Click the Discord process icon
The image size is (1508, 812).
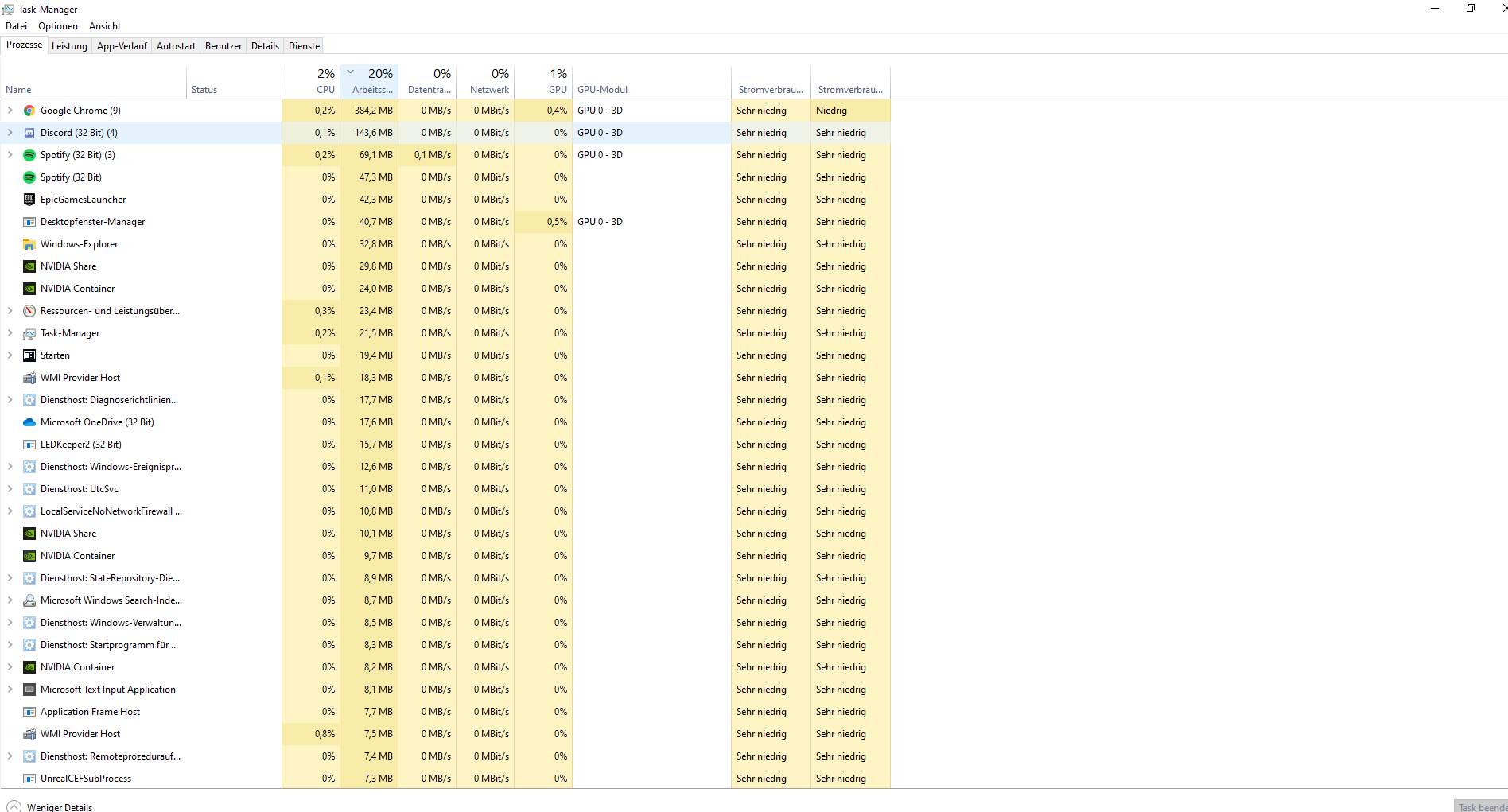29,133
